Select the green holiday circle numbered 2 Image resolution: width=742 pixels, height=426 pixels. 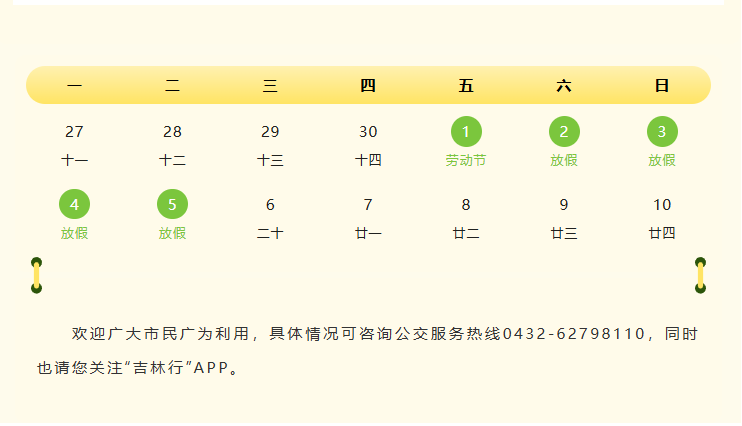[x=564, y=132]
